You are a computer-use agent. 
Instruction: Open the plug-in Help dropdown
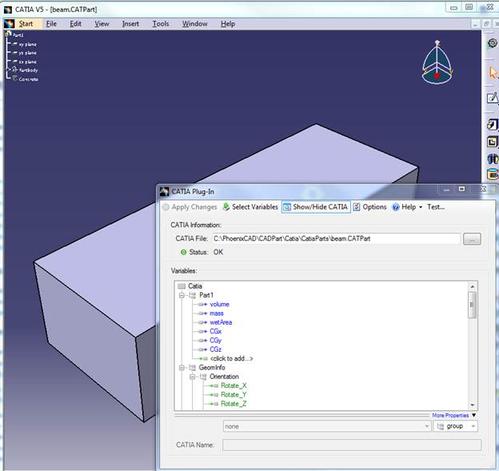[x=407, y=207]
